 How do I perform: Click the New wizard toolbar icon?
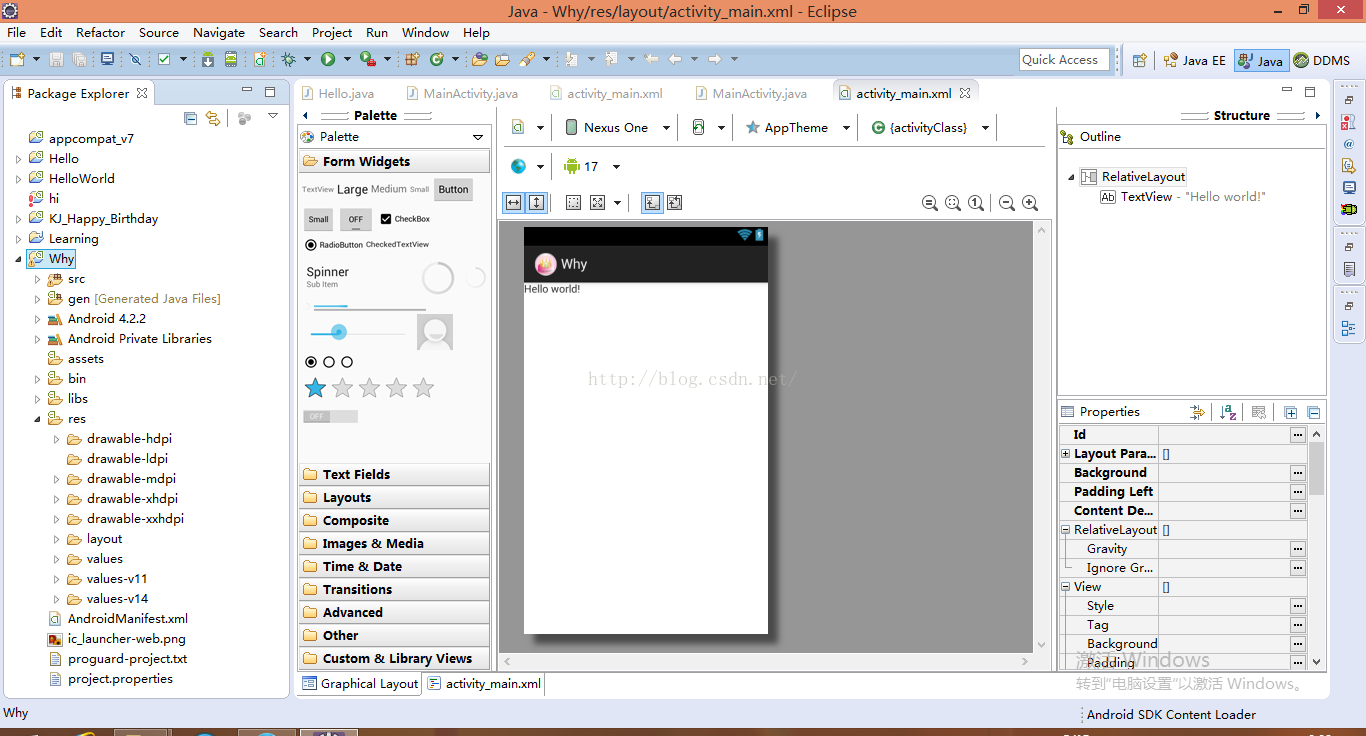point(17,60)
